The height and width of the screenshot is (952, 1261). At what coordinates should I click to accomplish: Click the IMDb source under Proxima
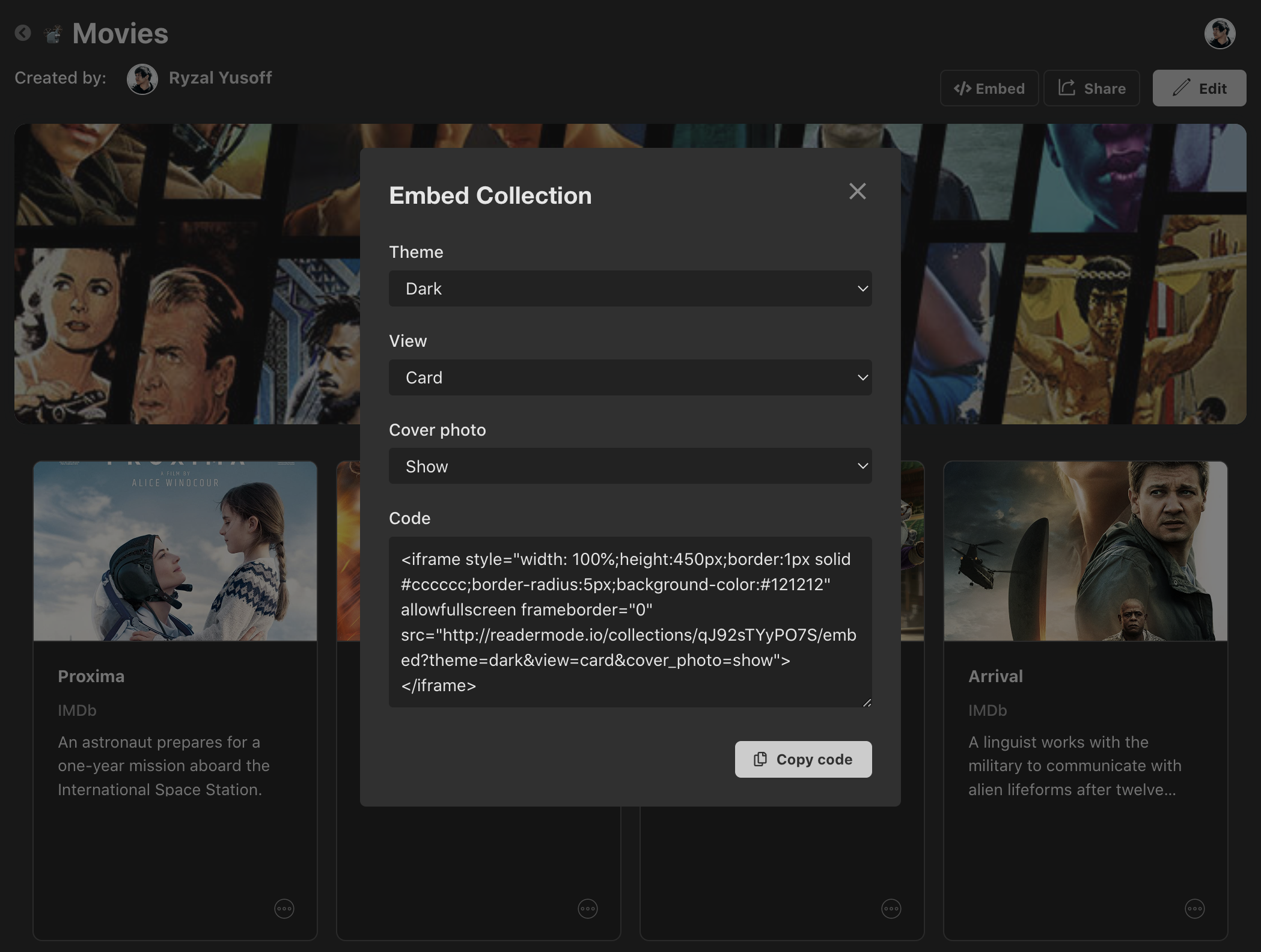77,710
